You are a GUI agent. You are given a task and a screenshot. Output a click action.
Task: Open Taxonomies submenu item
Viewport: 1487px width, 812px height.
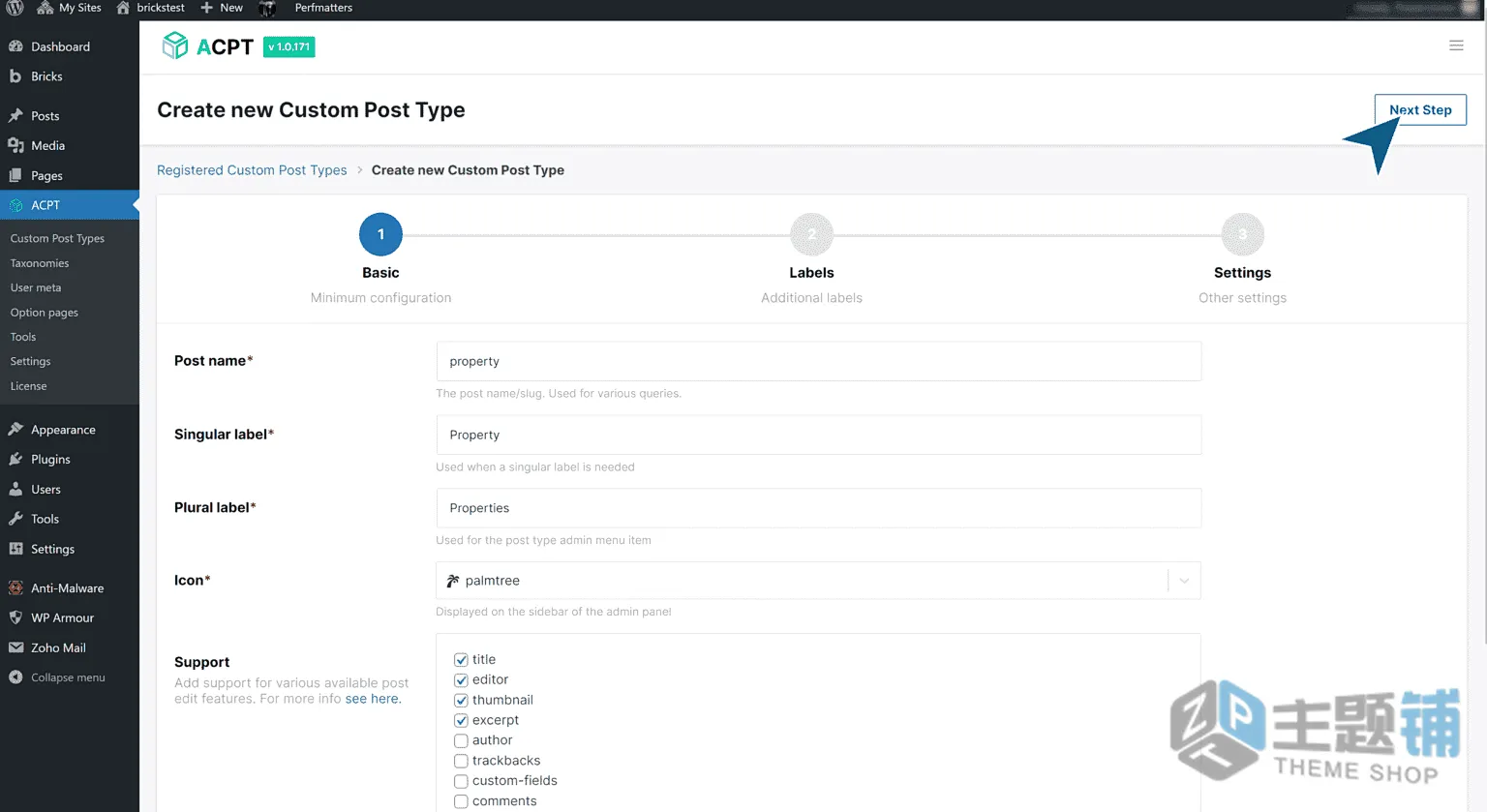click(x=40, y=263)
